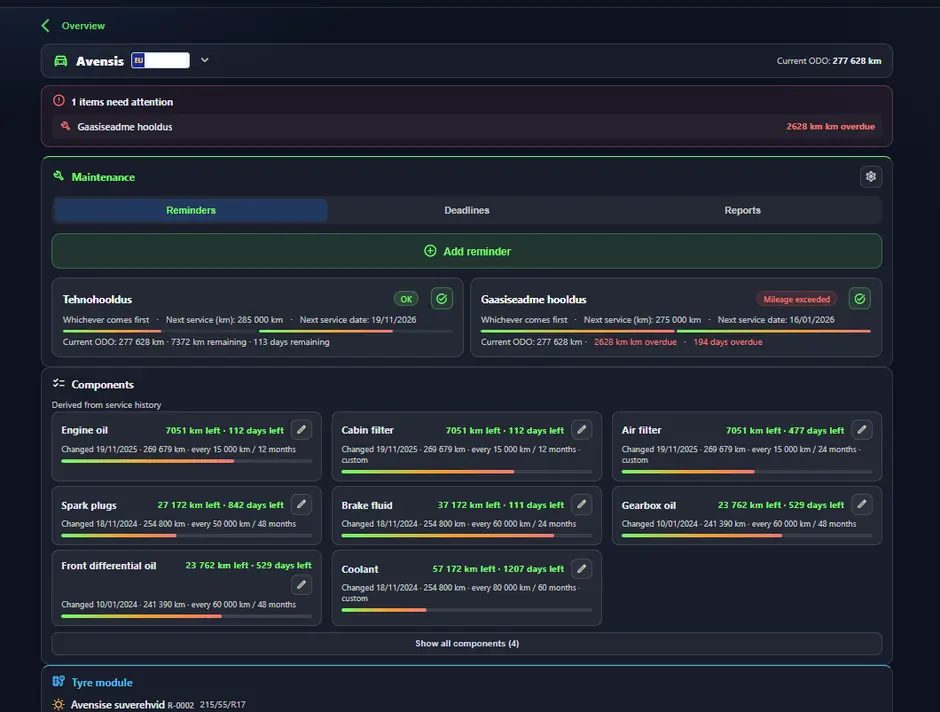
Task: Click the EU license plate field
Action: click(x=161, y=61)
